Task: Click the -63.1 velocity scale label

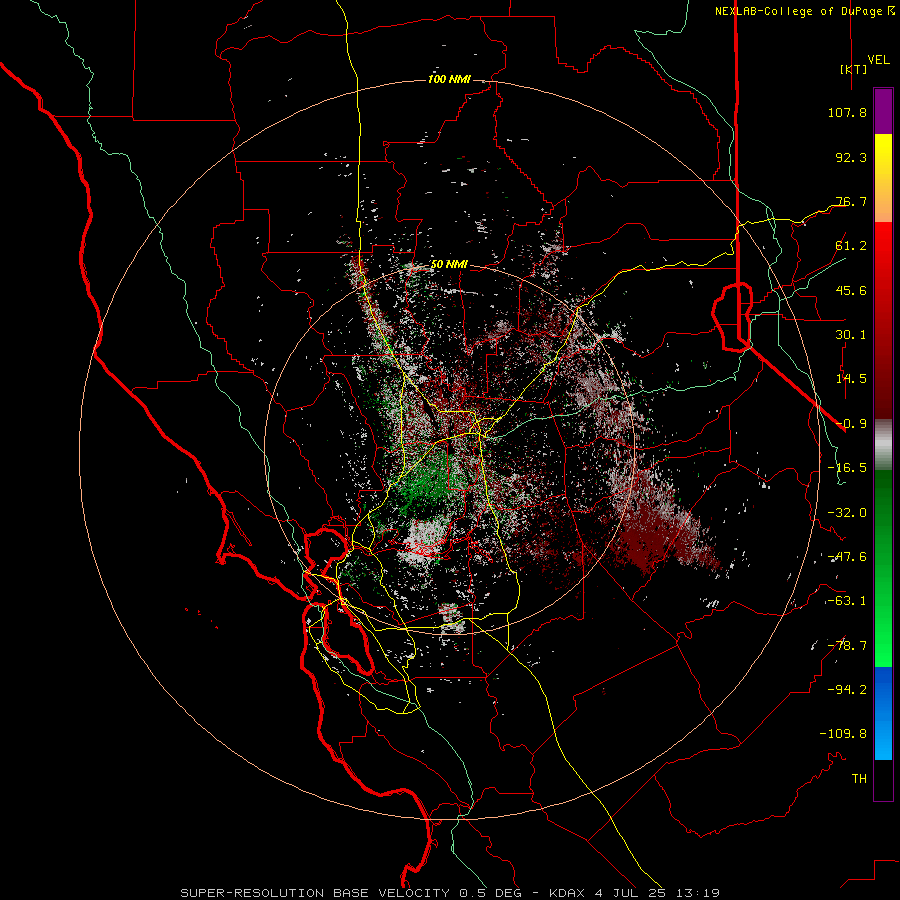Action: click(x=847, y=601)
